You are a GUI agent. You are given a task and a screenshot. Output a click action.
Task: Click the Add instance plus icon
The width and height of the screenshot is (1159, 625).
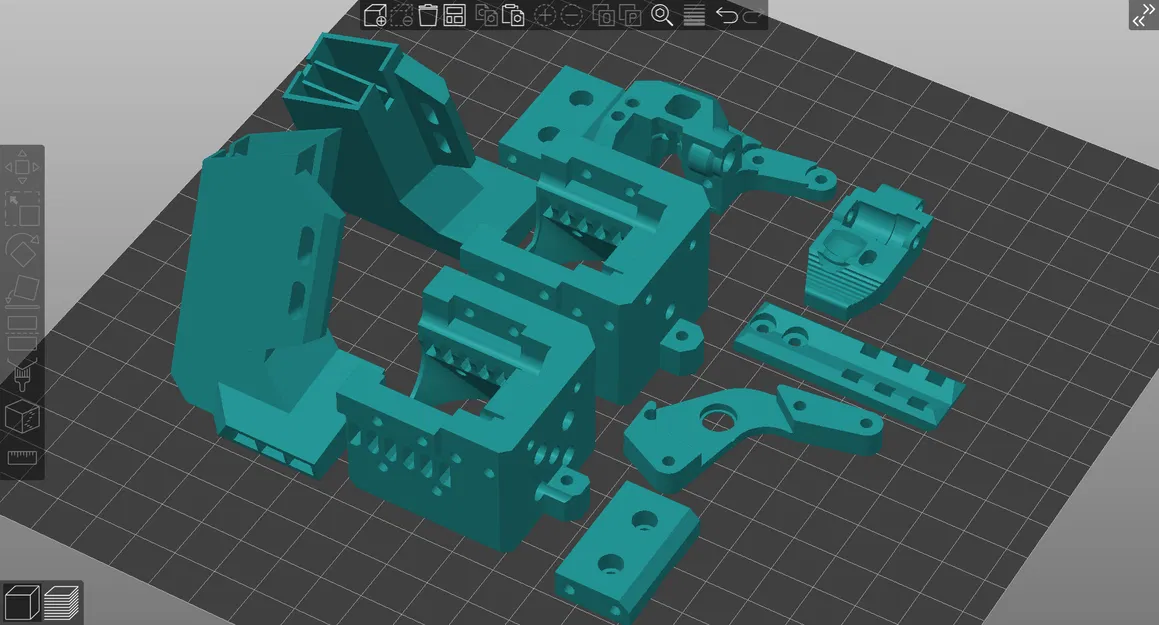(x=545, y=15)
